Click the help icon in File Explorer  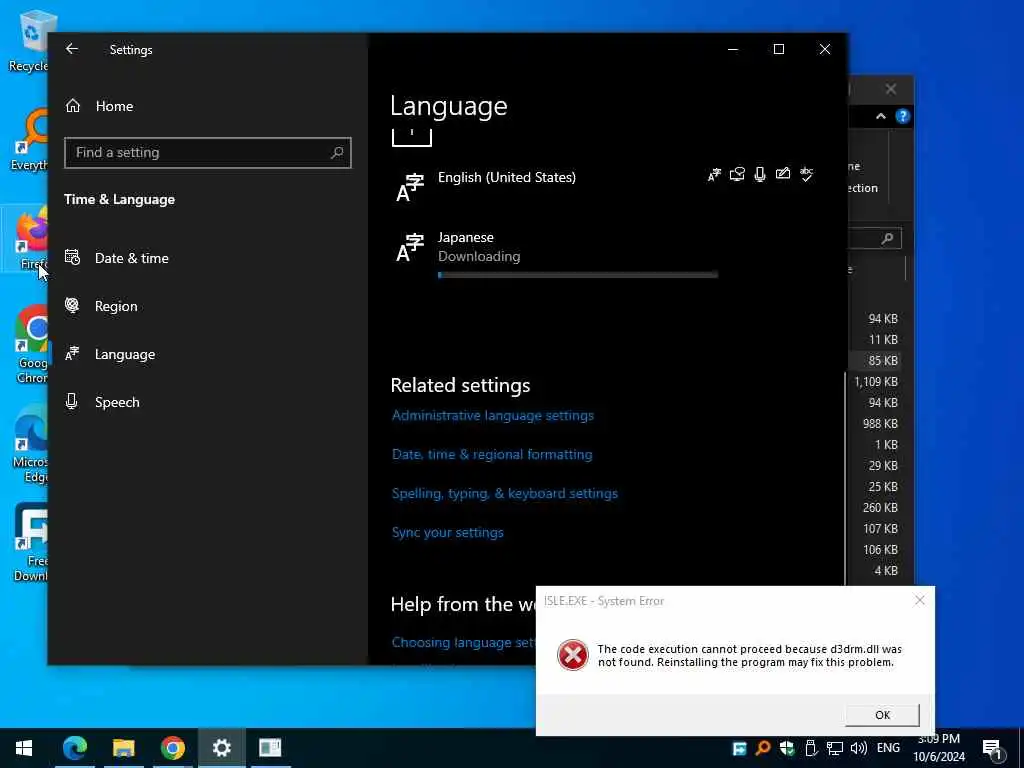(903, 116)
